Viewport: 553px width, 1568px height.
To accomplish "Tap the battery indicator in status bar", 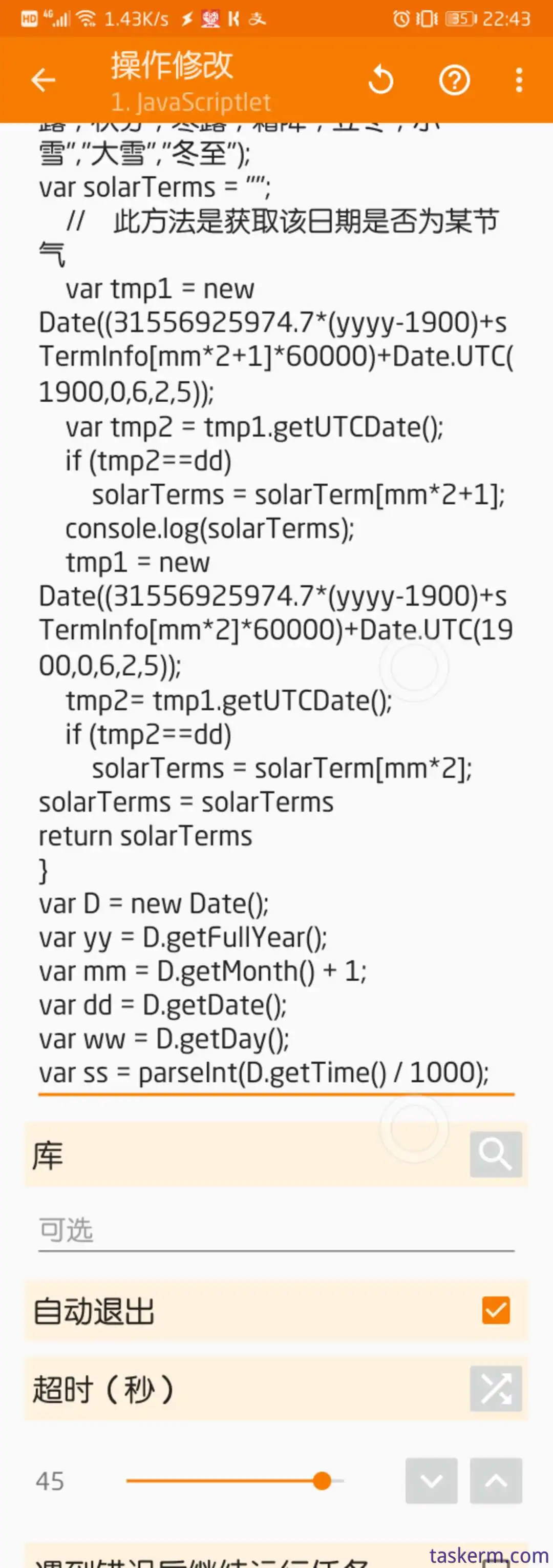I will click(460, 19).
